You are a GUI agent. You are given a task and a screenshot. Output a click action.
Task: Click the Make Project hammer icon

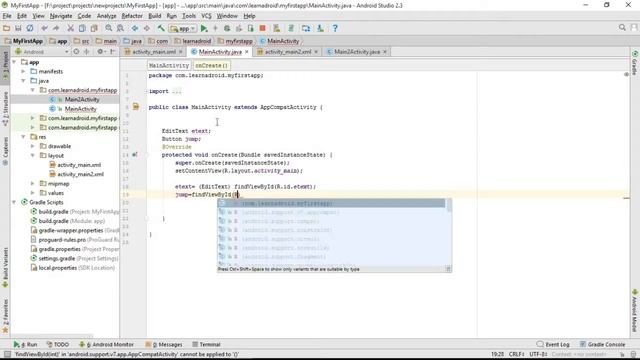(x=161, y=28)
